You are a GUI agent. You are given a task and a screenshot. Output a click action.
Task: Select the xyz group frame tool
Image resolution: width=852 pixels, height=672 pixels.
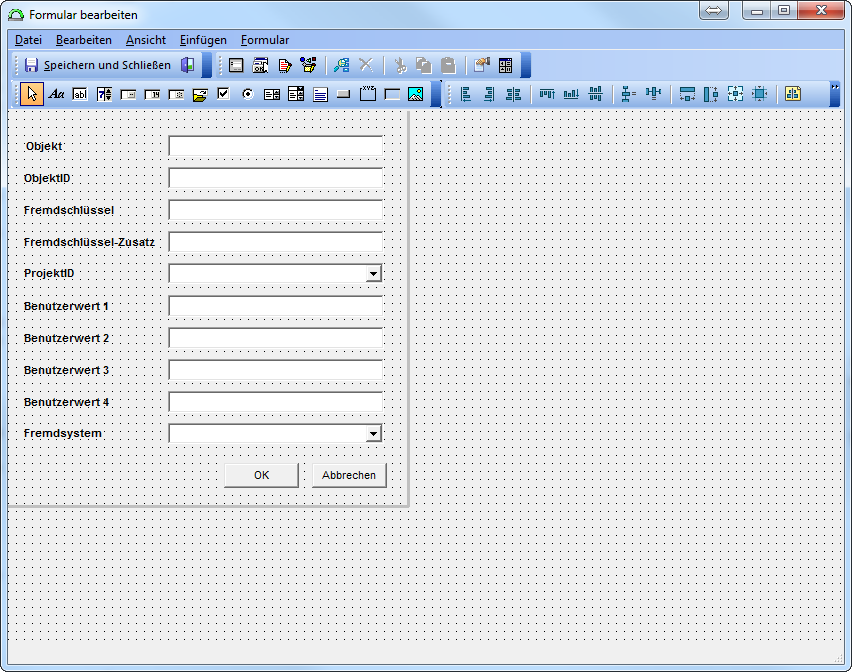pyautogui.click(x=368, y=94)
